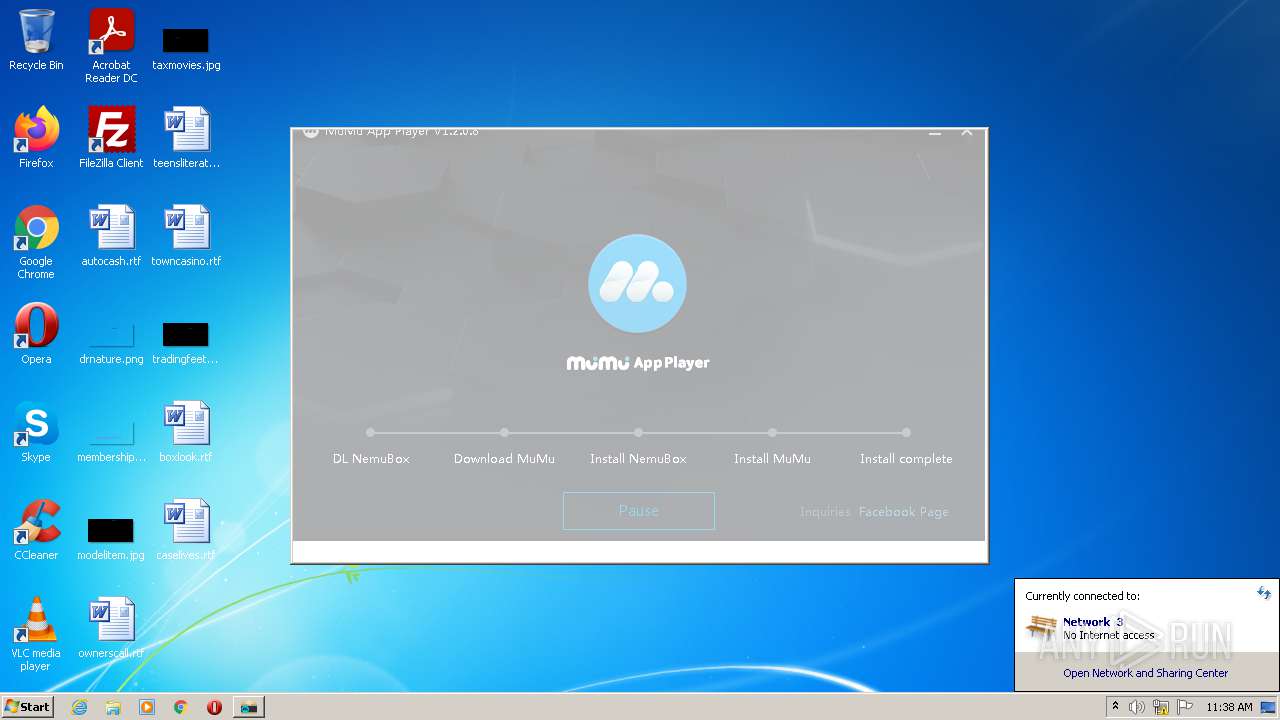Screen dimensions: 1280x720
Task: Select the taxmovies.jpg file
Action: [186, 48]
